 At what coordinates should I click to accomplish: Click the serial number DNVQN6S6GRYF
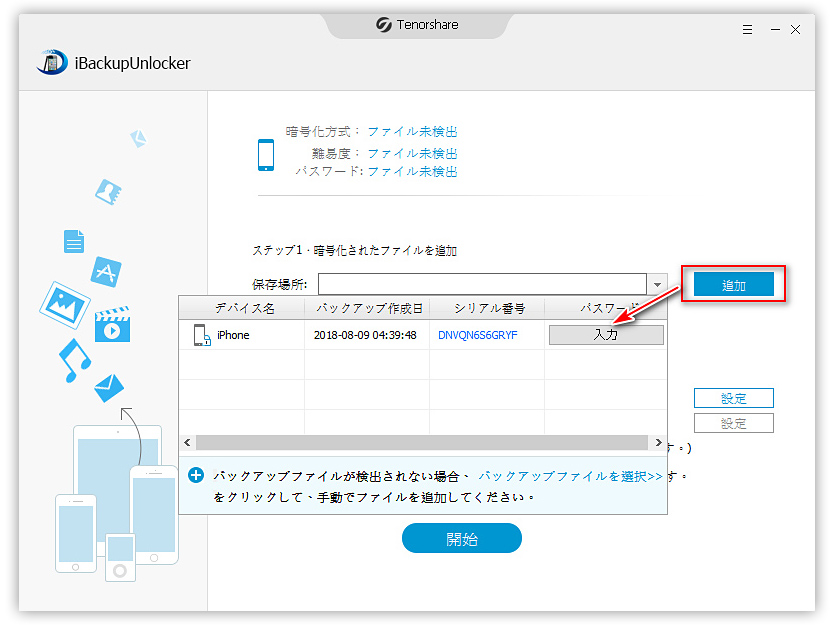pos(478,335)
